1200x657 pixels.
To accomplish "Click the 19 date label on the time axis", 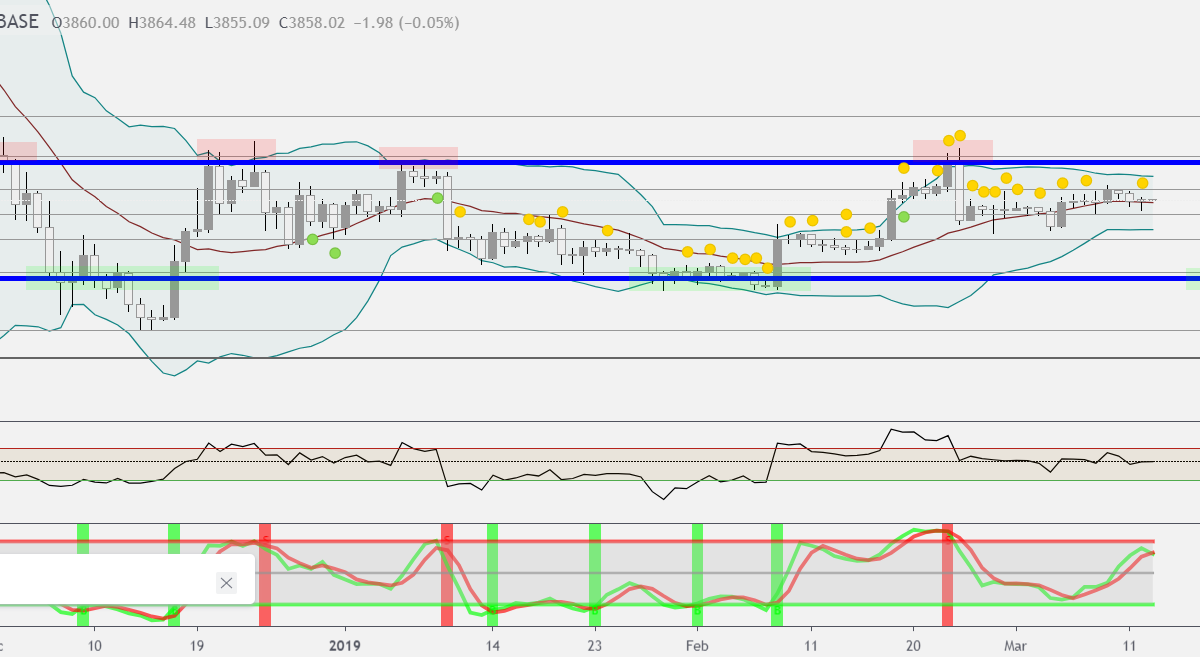I will pos(197,645).
